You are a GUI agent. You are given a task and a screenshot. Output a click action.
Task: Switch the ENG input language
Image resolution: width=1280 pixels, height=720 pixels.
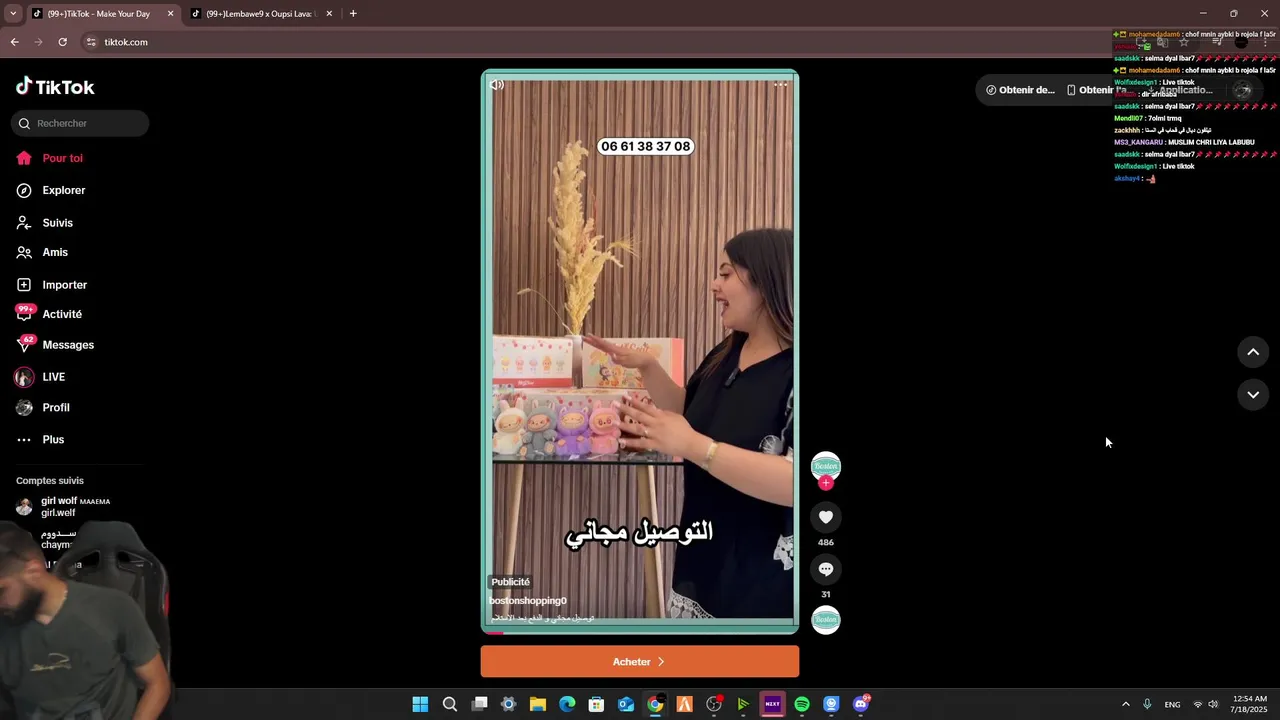coord(1172,704)
